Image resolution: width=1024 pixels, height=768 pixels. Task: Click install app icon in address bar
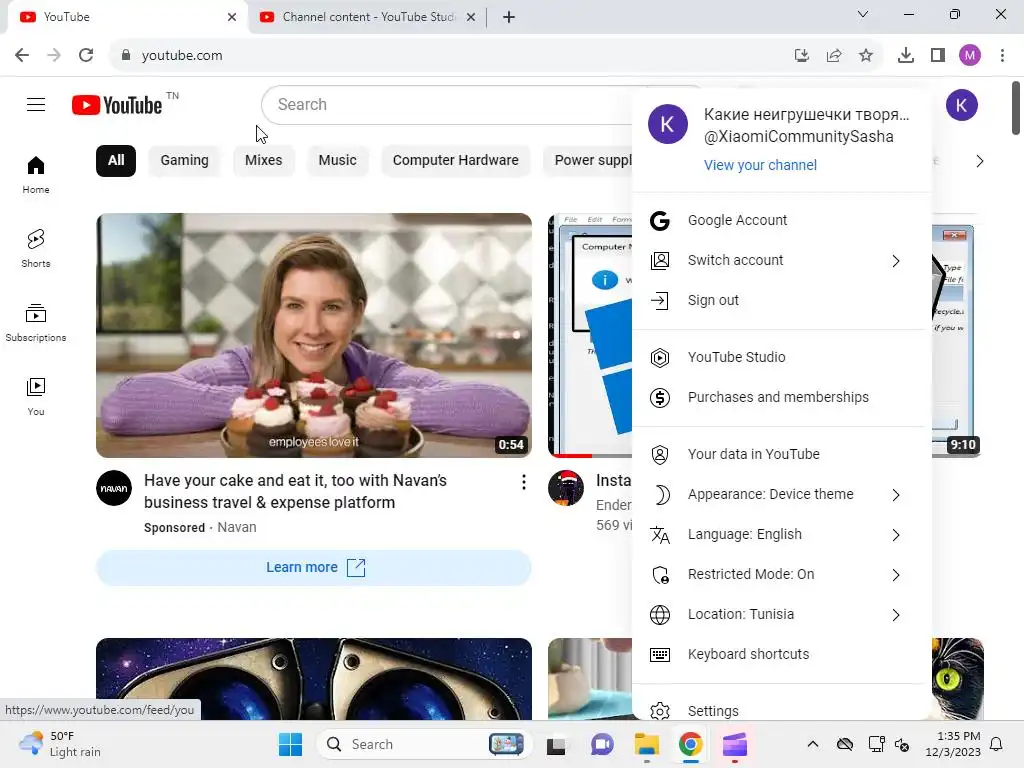pos(802,56)
